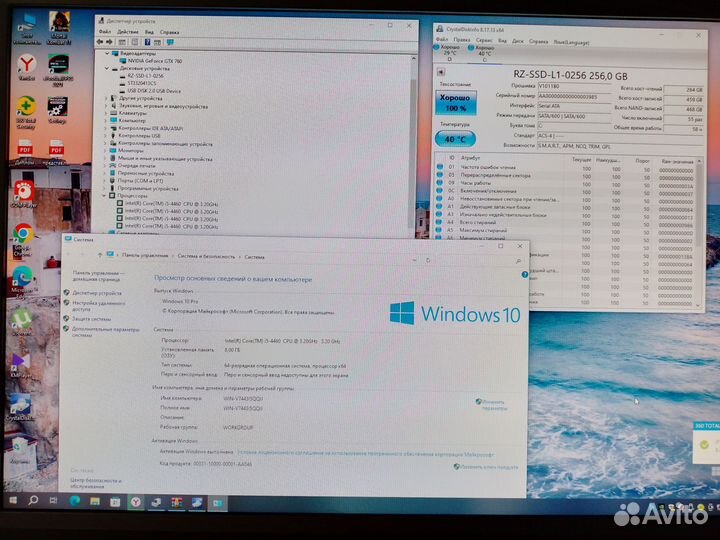Click the help question icon in System window
The image size is (720, 540).
[524, 275]
